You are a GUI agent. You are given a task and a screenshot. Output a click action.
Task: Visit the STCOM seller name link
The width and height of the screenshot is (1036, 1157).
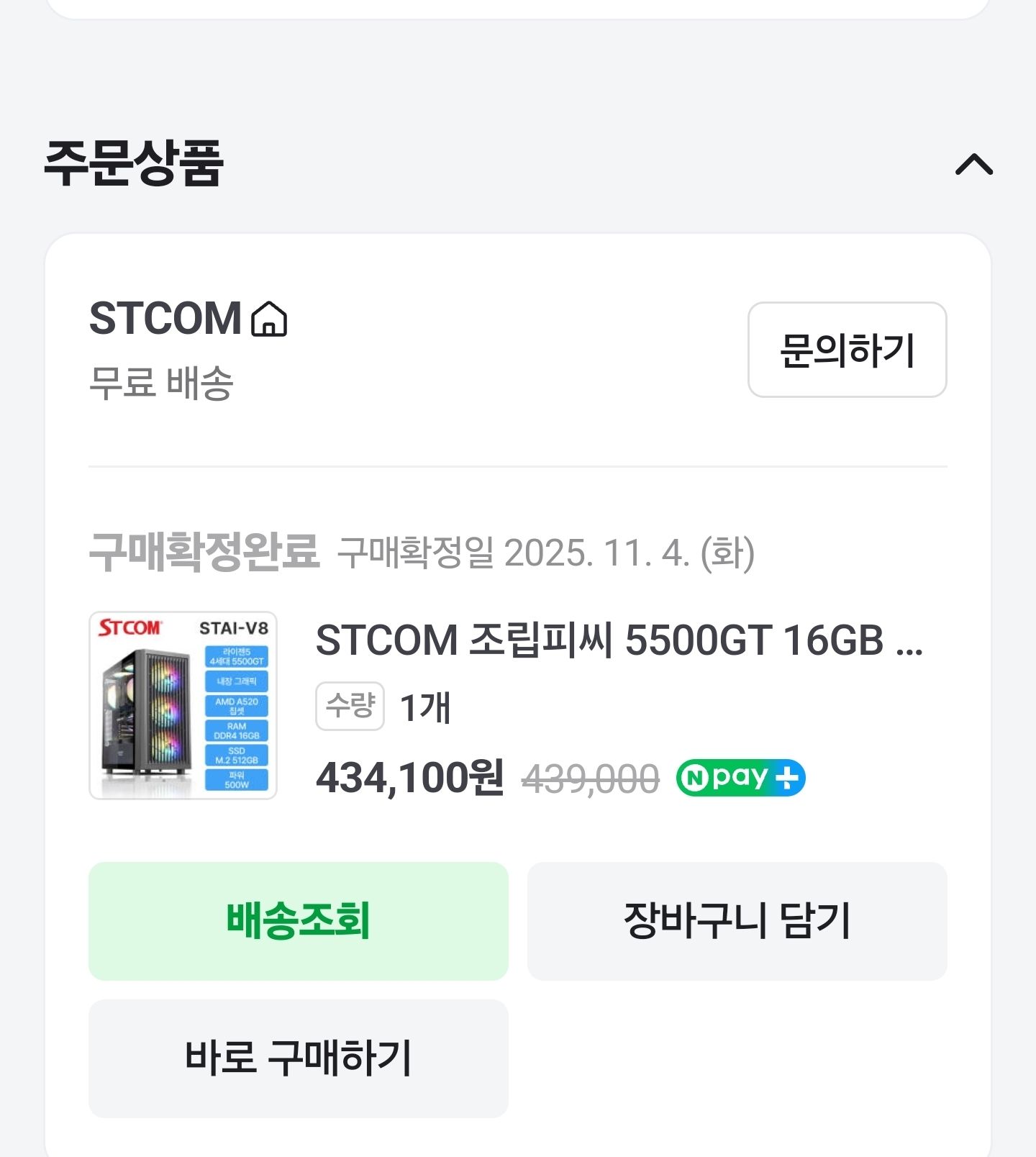click(x=165, y=319)
